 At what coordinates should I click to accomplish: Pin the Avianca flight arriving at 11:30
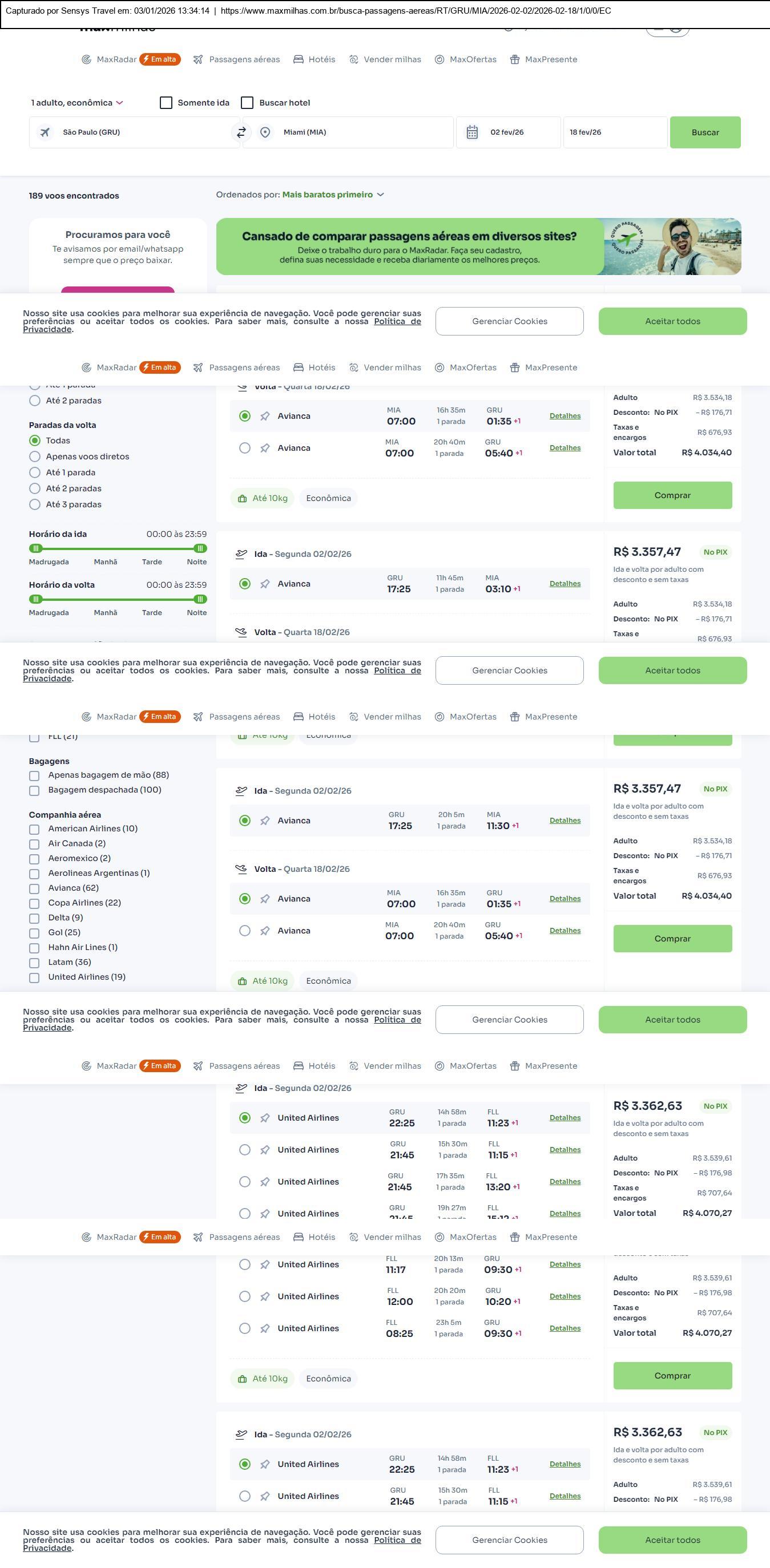tap(265, 821)
